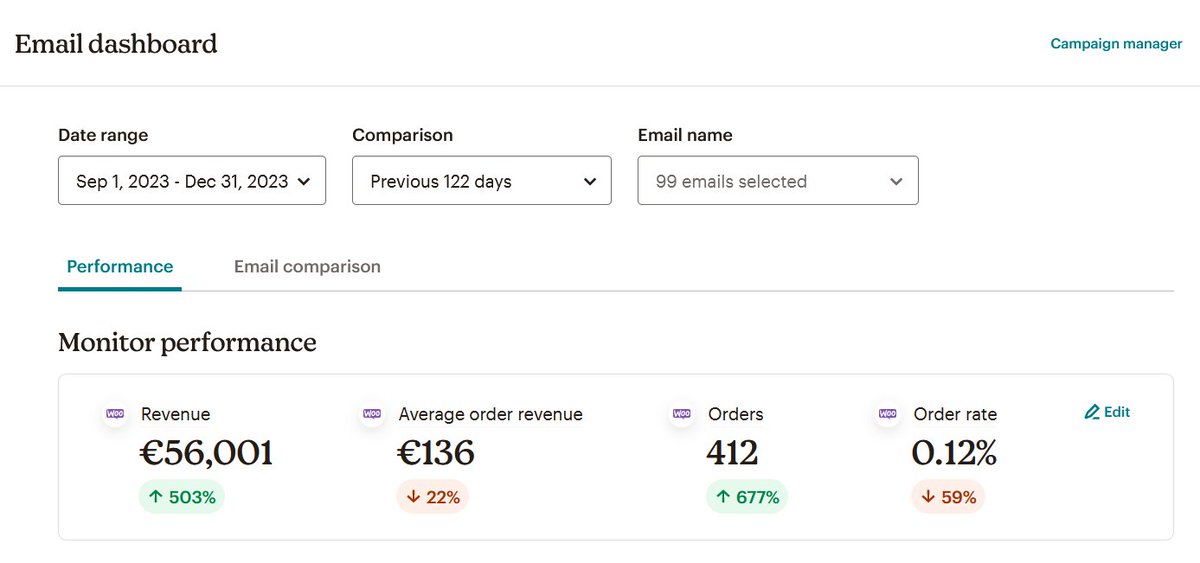Click the Email dashboard heading

tap(116, 44)
